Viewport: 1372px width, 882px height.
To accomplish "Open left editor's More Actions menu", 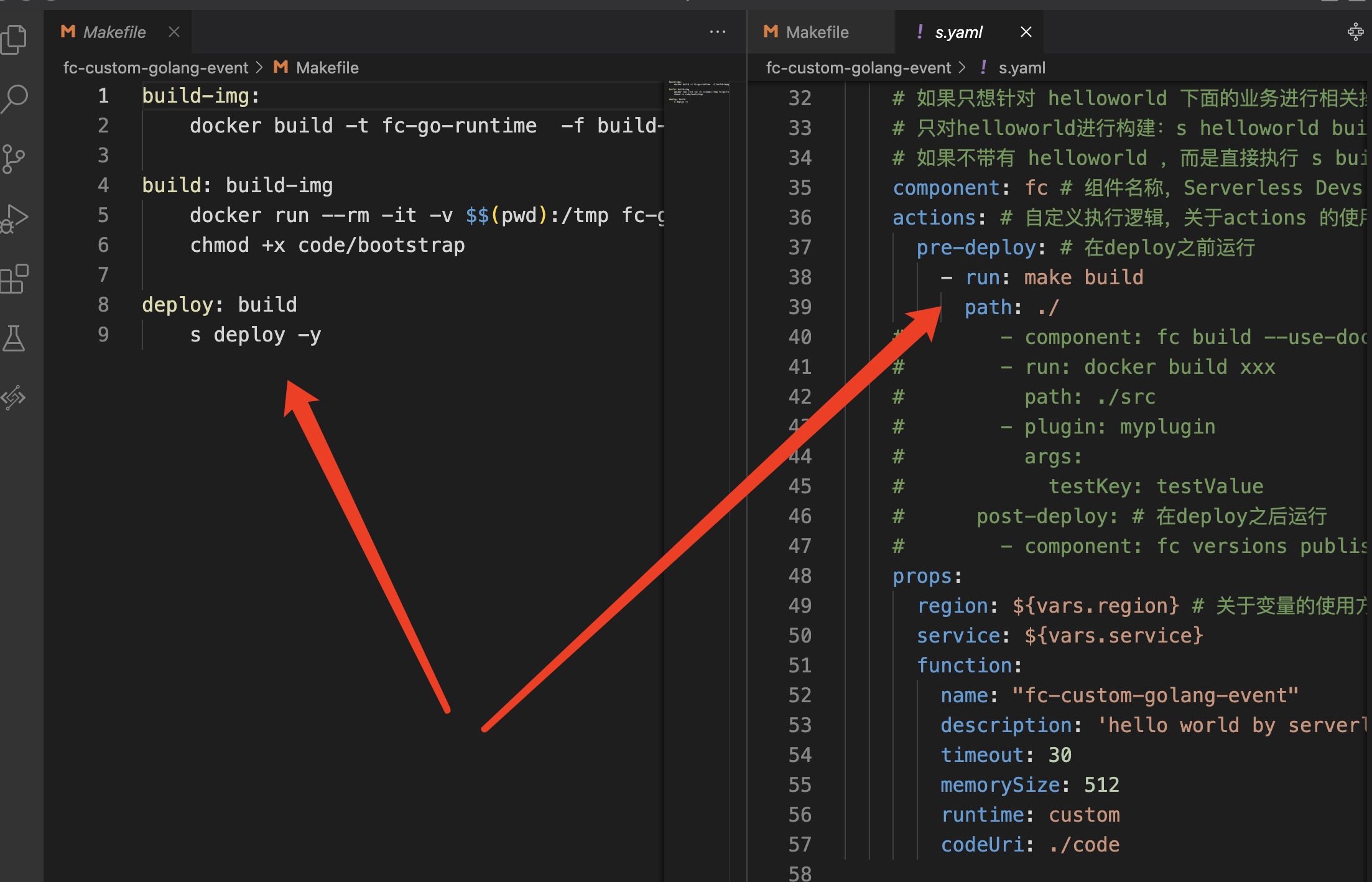I will point(717,32).
